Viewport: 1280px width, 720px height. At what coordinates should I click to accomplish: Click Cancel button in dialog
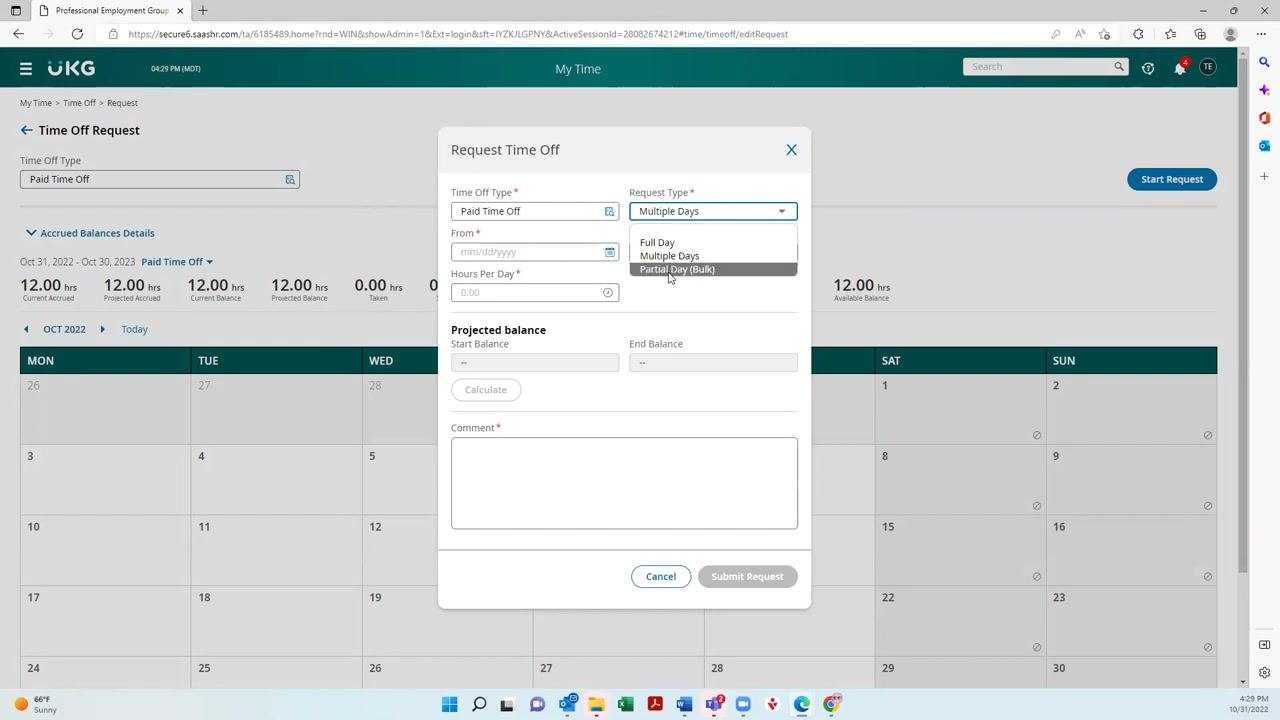pyautogui.click(x=661, y=577)
